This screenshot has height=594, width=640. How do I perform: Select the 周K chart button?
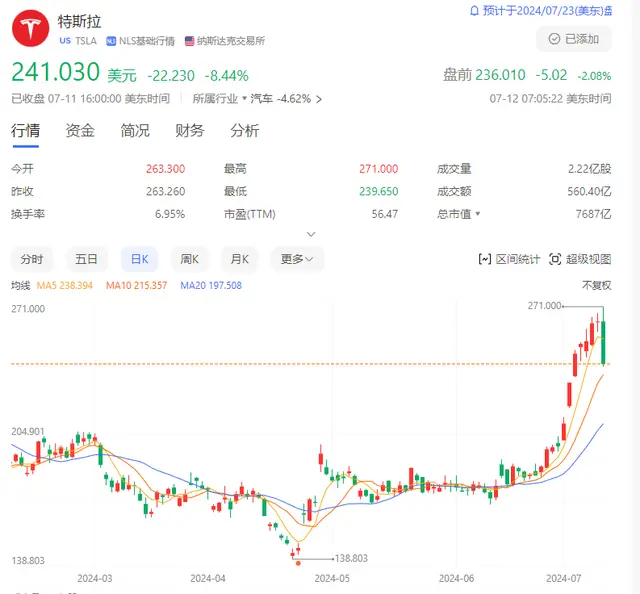click(189, 259)
